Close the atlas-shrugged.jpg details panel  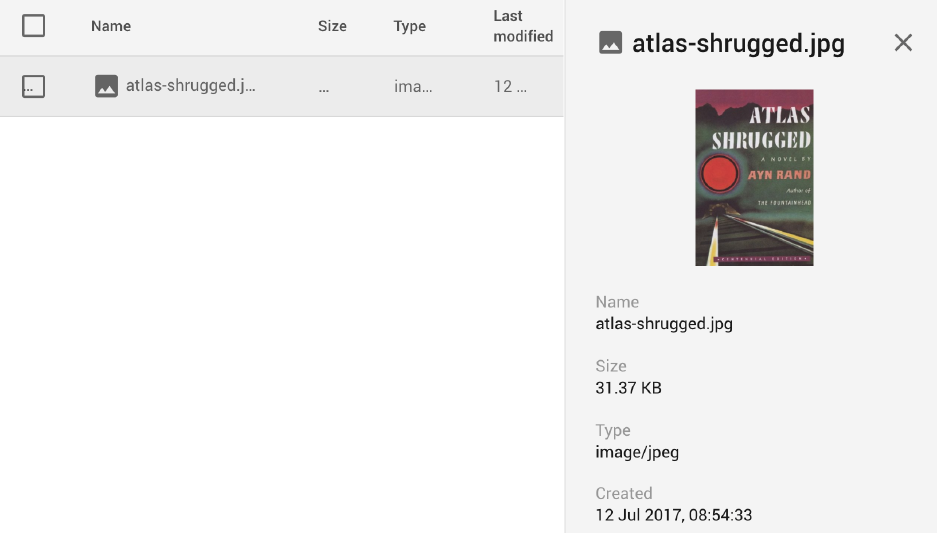tap(903, 43)
